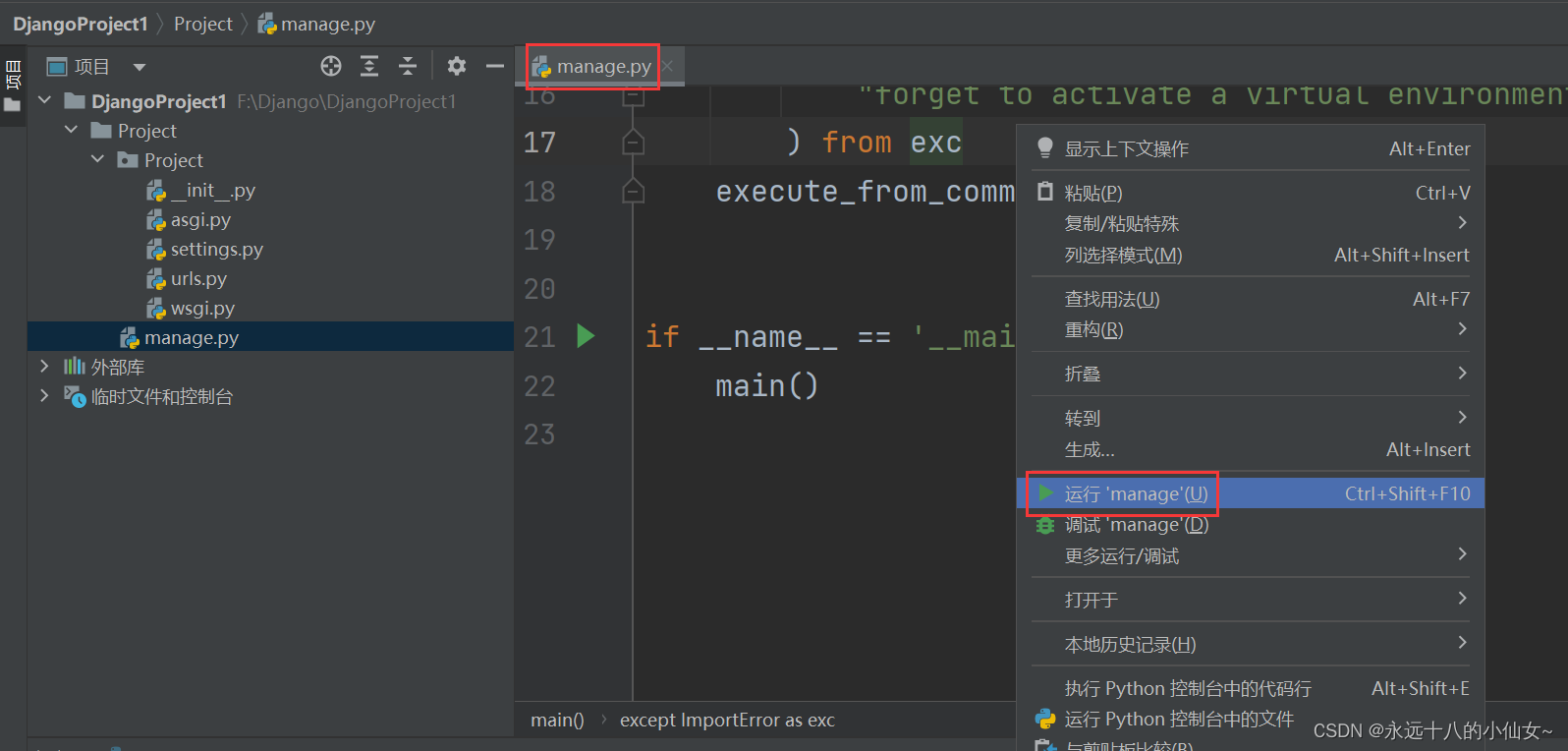
Task: Click the green run icon beside 运行 'manage'
Action: [1045, 492]
